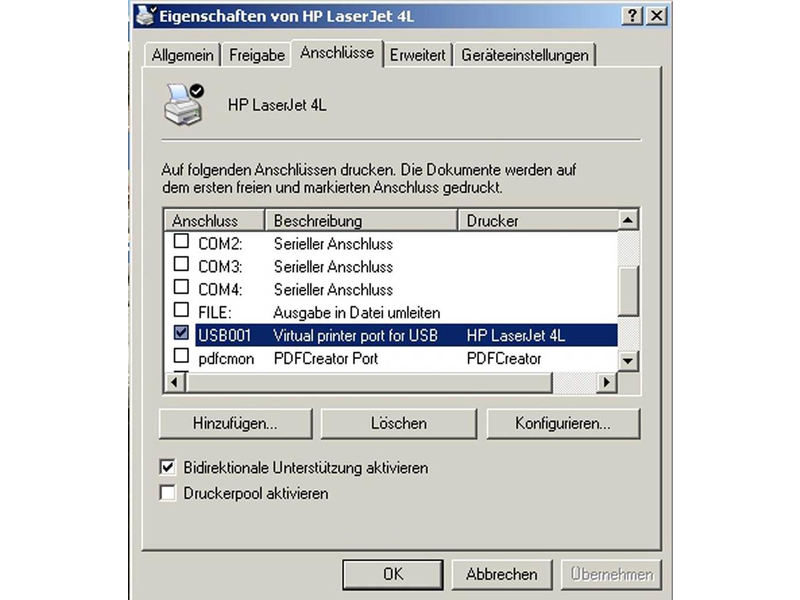
Task: Click the PDFCreator printer name cell
Action: 504,359
